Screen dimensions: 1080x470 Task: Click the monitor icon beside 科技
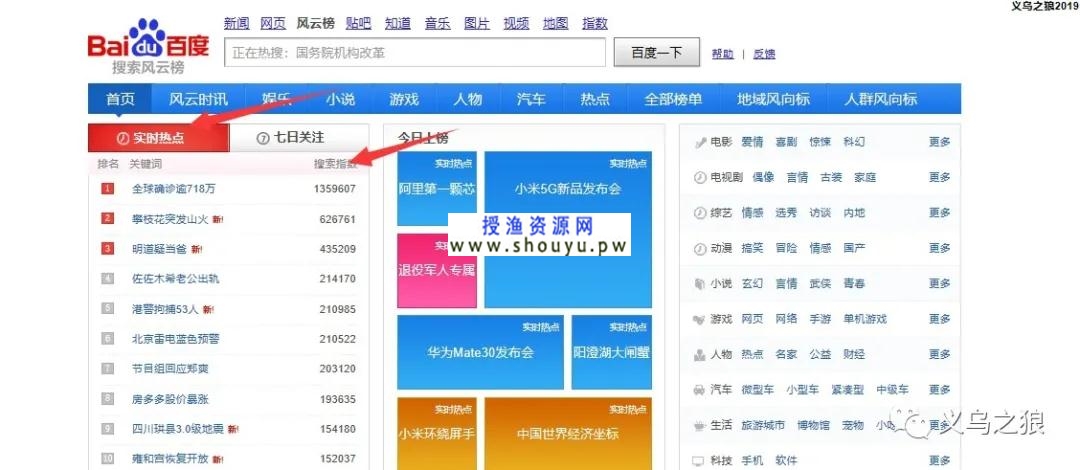(700, 460)
